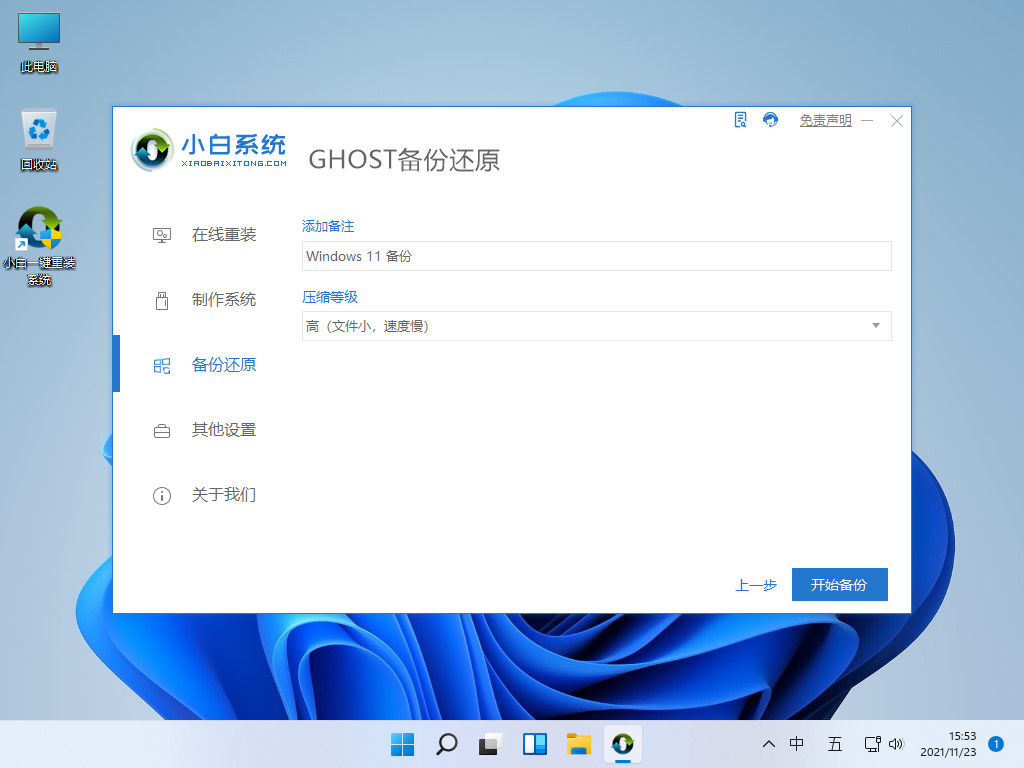
Task: Open the Widgets panel in taskbar
Action: (x=535, y=744)
